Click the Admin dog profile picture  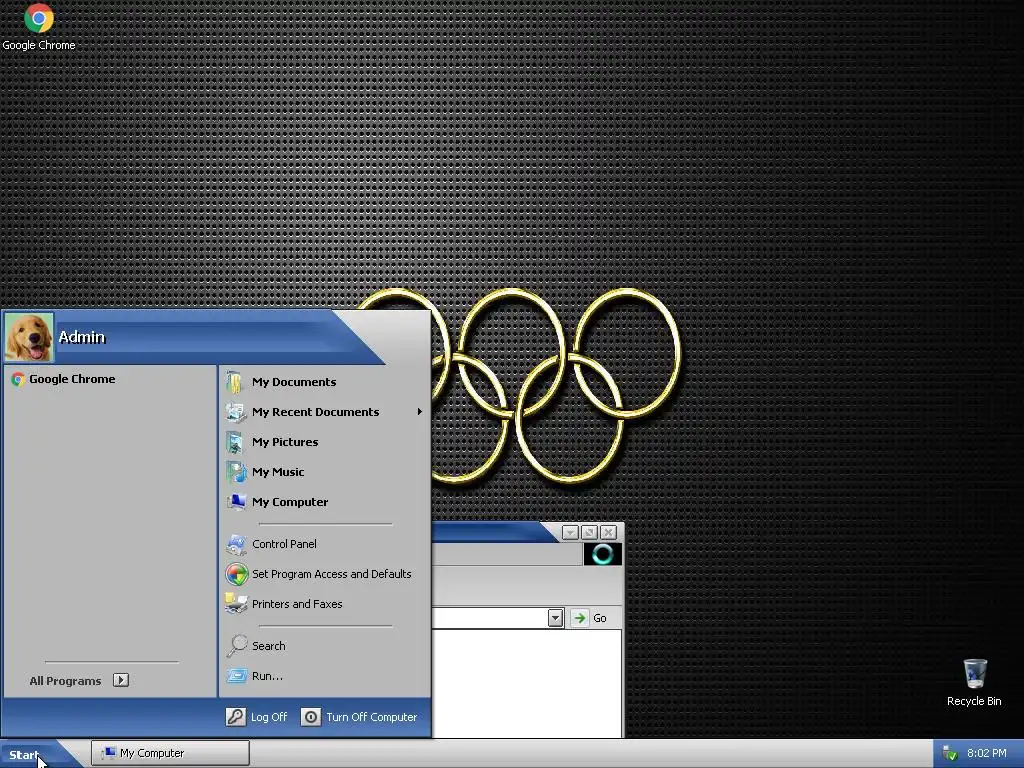(x=29, y=337)
